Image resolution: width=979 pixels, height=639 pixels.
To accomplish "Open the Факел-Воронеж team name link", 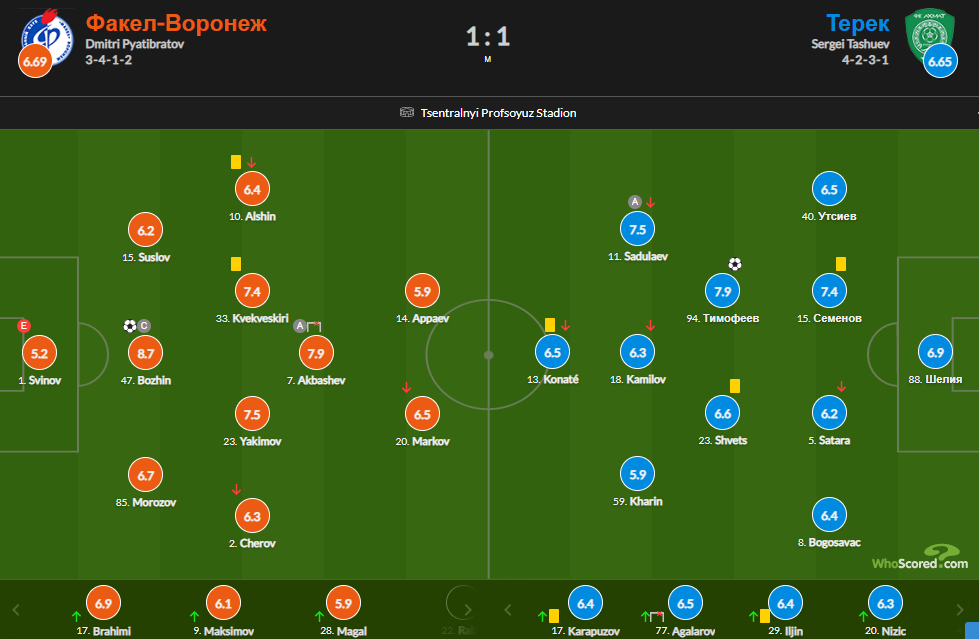I will (x=176, y=22).
